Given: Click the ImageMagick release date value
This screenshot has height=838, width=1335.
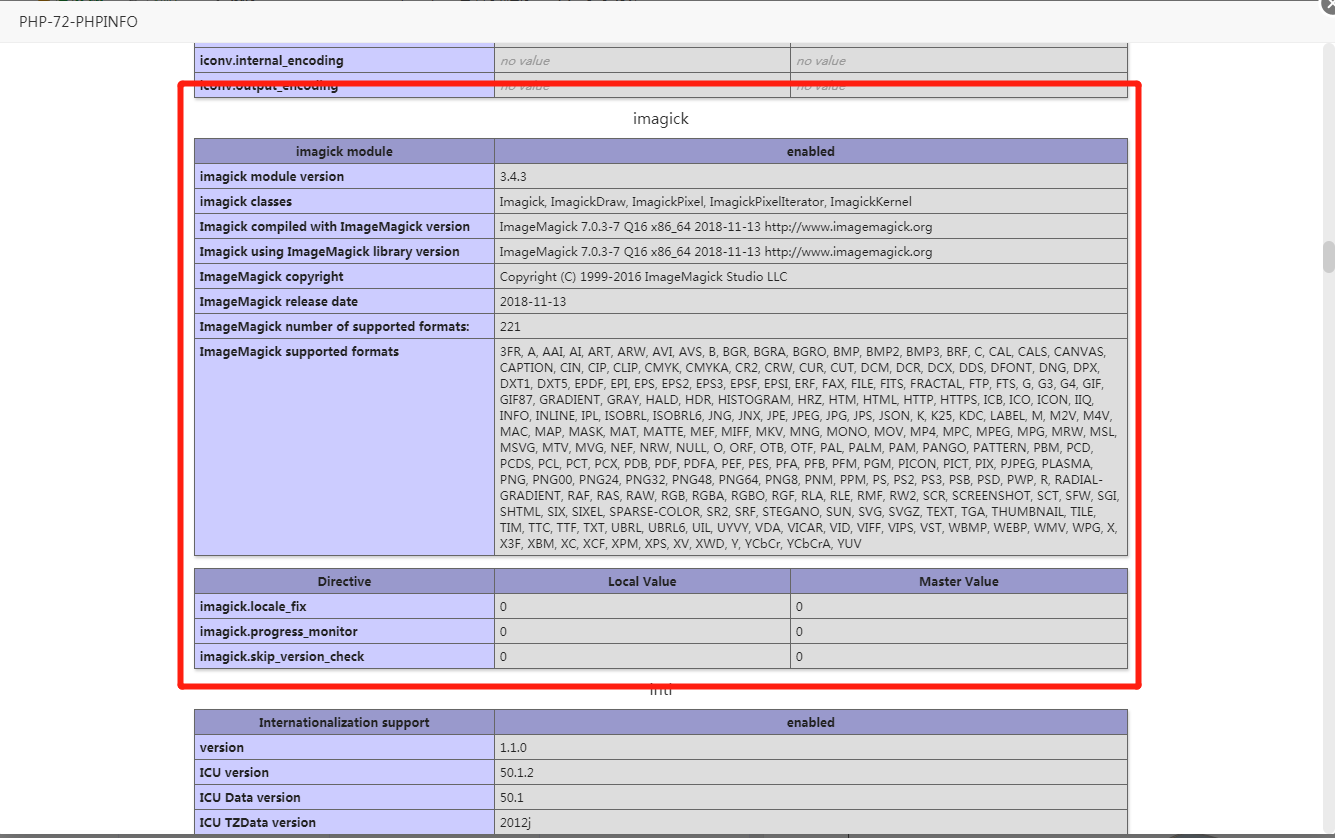Looking at the screenshot, I should [x=533, y=302].
